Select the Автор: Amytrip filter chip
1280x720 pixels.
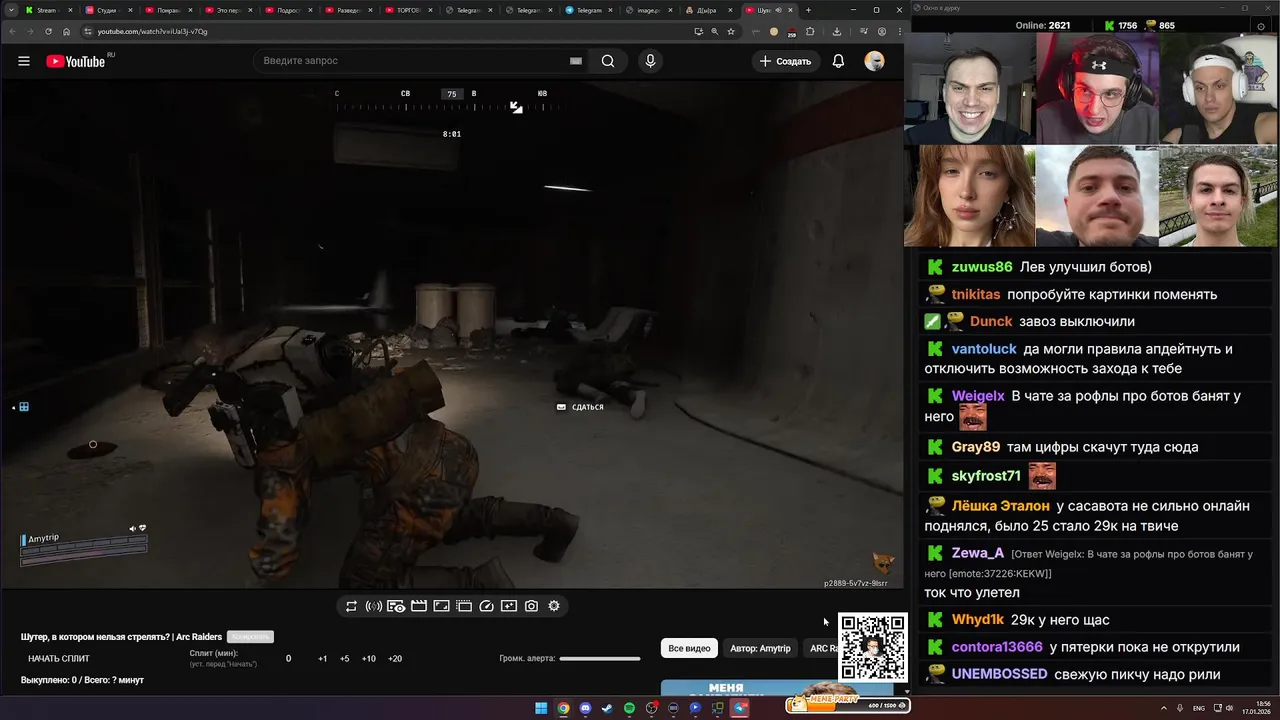point(760,648)
